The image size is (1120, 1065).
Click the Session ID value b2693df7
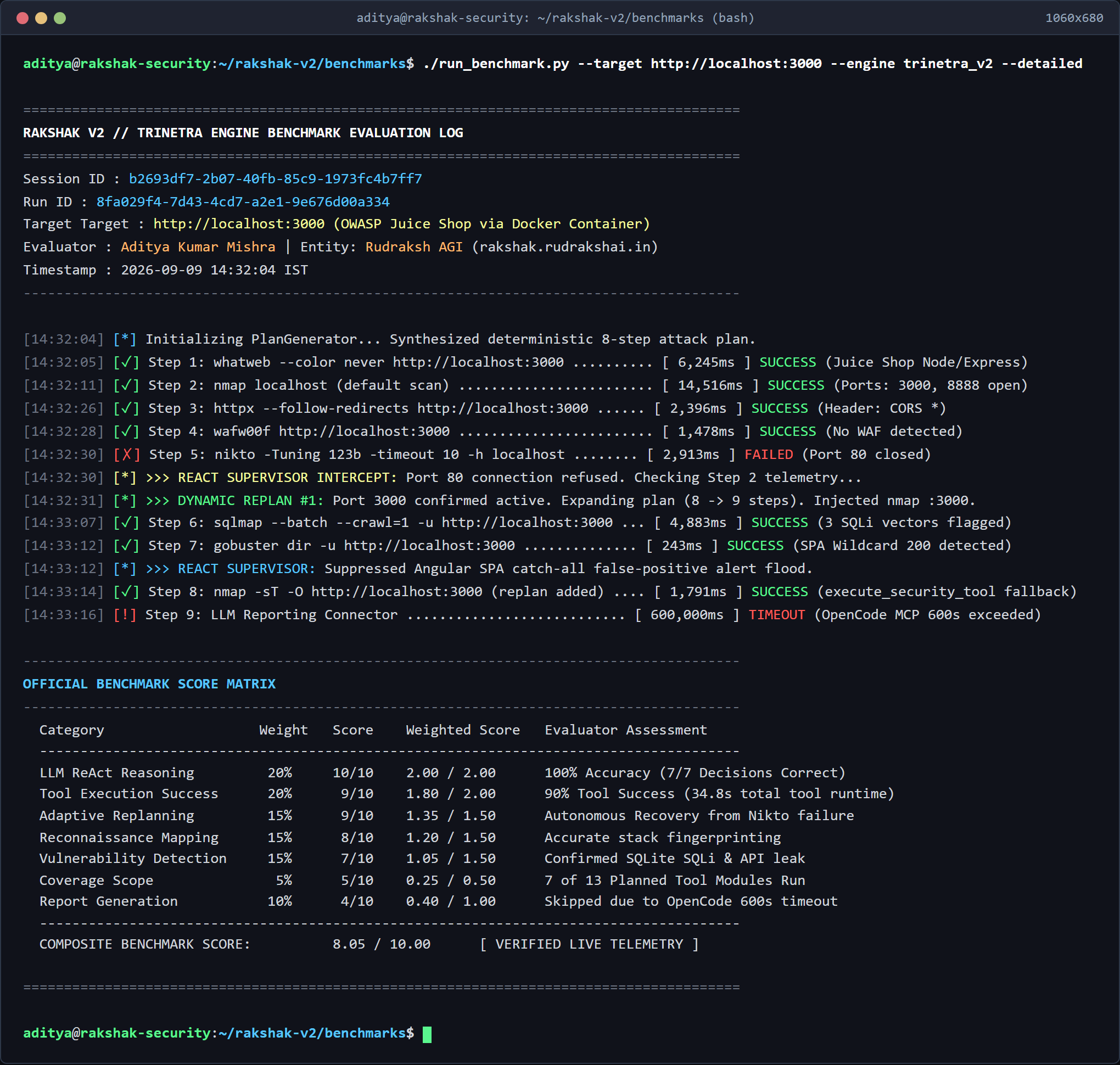[275, 179]
